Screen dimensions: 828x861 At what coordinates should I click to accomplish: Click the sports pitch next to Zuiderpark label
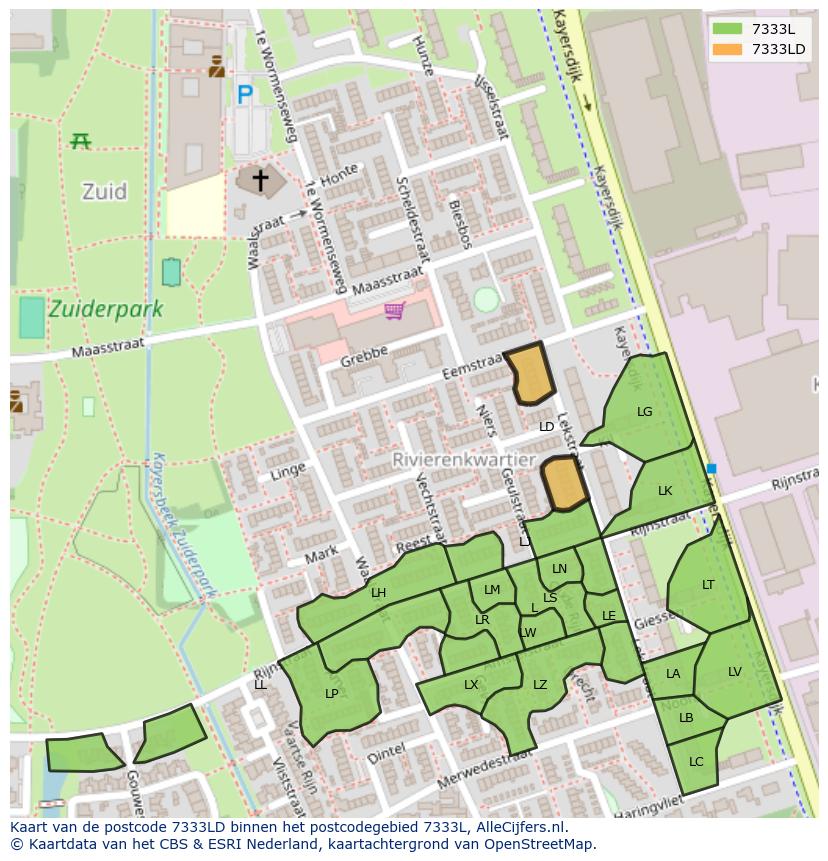(32, 317)
